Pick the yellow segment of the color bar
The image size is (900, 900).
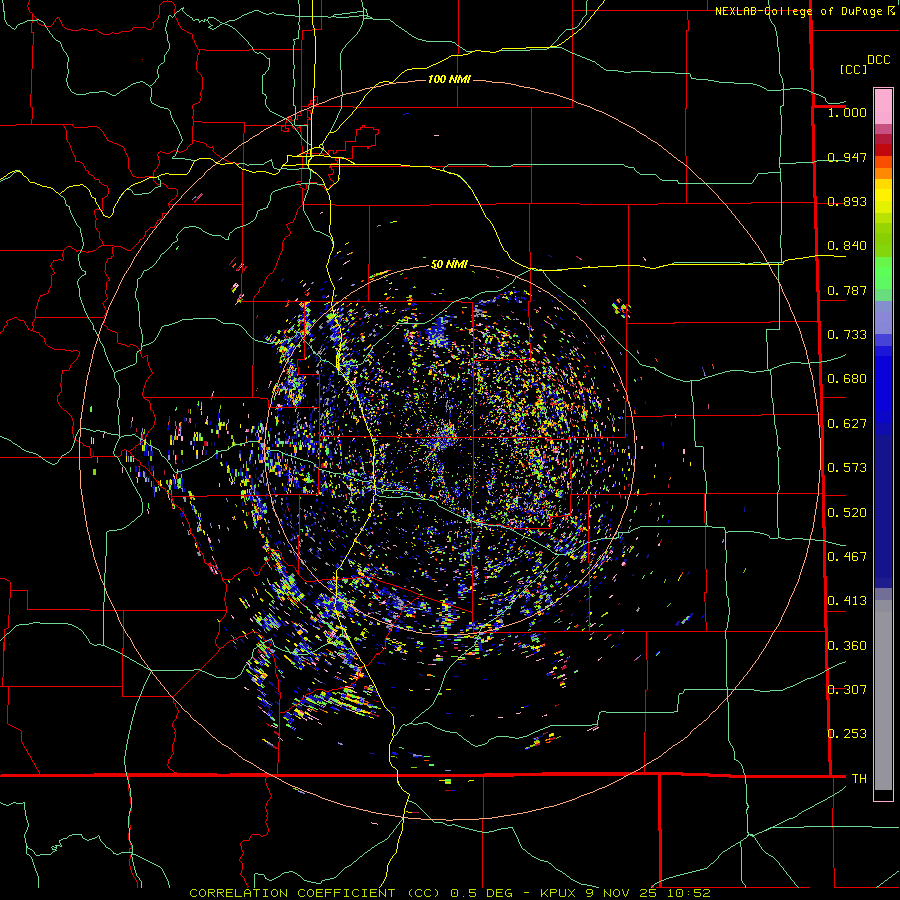tap(883, 196)
